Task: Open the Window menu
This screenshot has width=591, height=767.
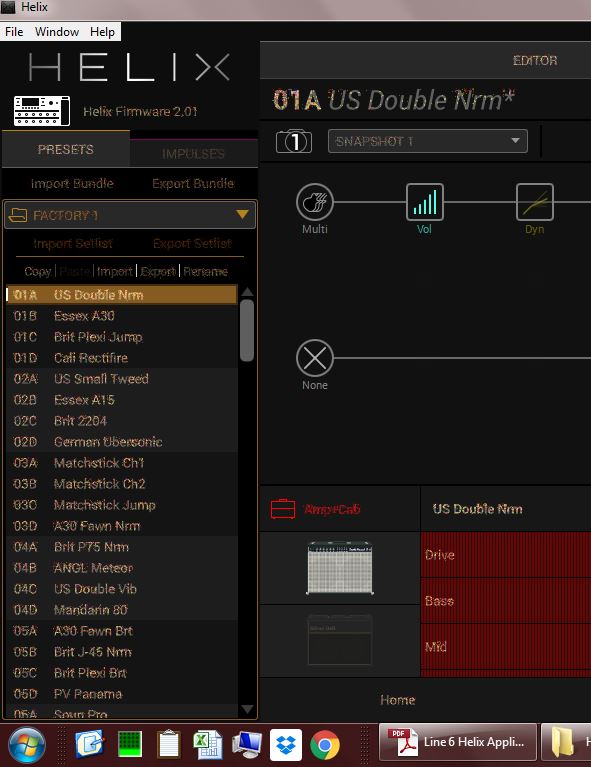Action: coord(57,32)
